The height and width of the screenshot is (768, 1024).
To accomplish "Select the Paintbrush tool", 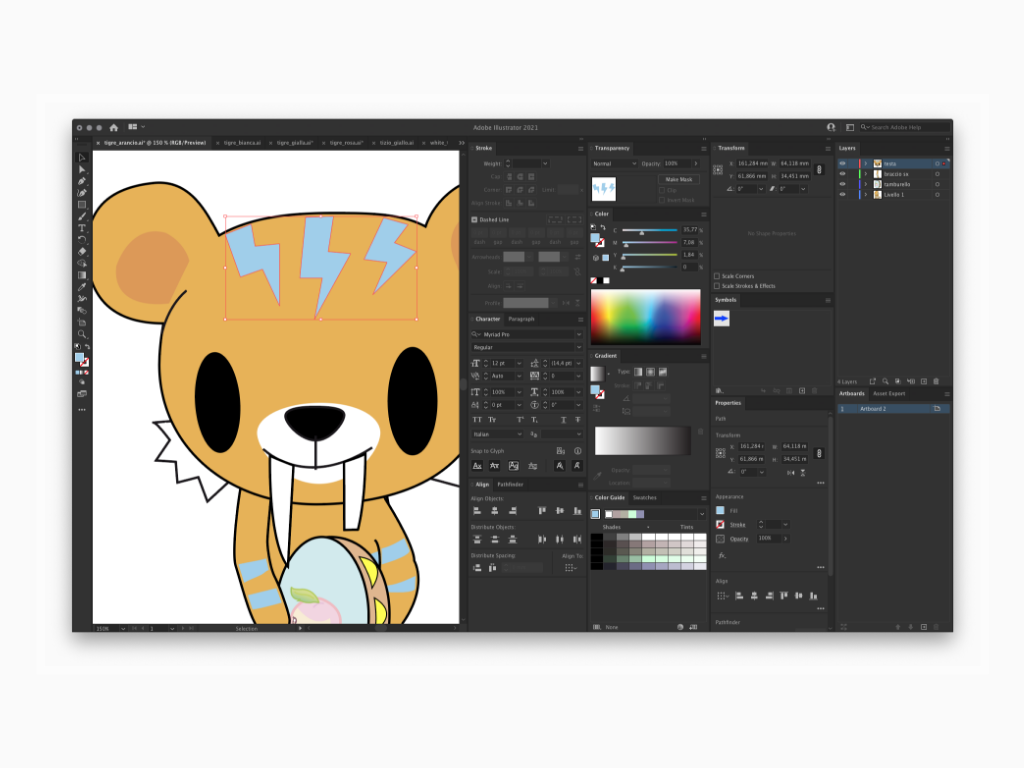I will point(82,216).
